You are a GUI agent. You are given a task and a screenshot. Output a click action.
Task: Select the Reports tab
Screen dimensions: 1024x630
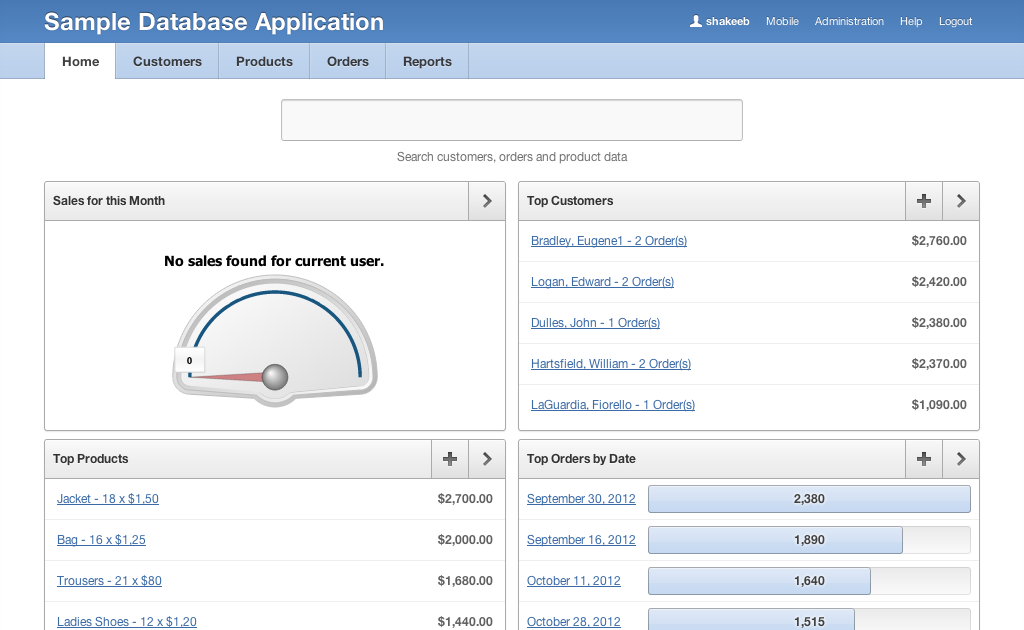[427, 62]
